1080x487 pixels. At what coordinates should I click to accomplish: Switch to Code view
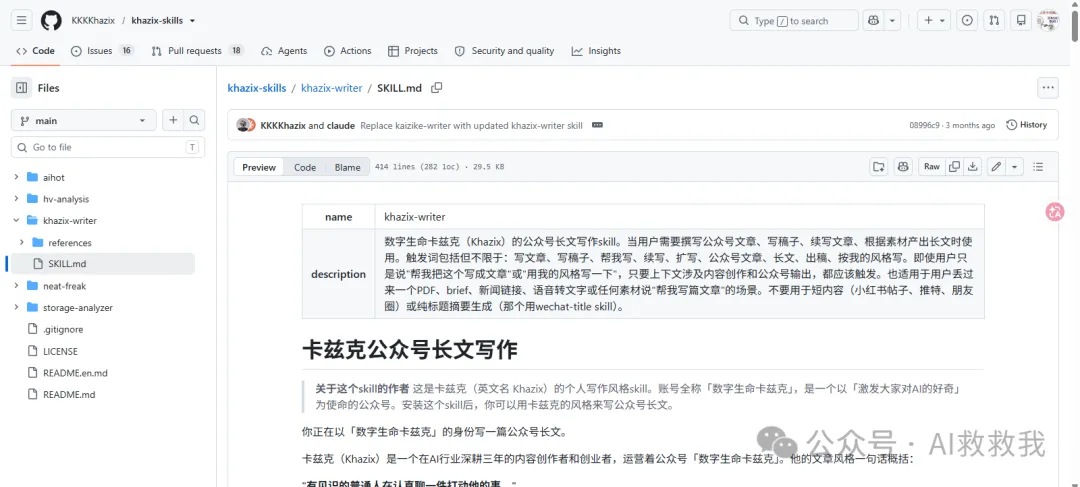(x=304, y=167)
